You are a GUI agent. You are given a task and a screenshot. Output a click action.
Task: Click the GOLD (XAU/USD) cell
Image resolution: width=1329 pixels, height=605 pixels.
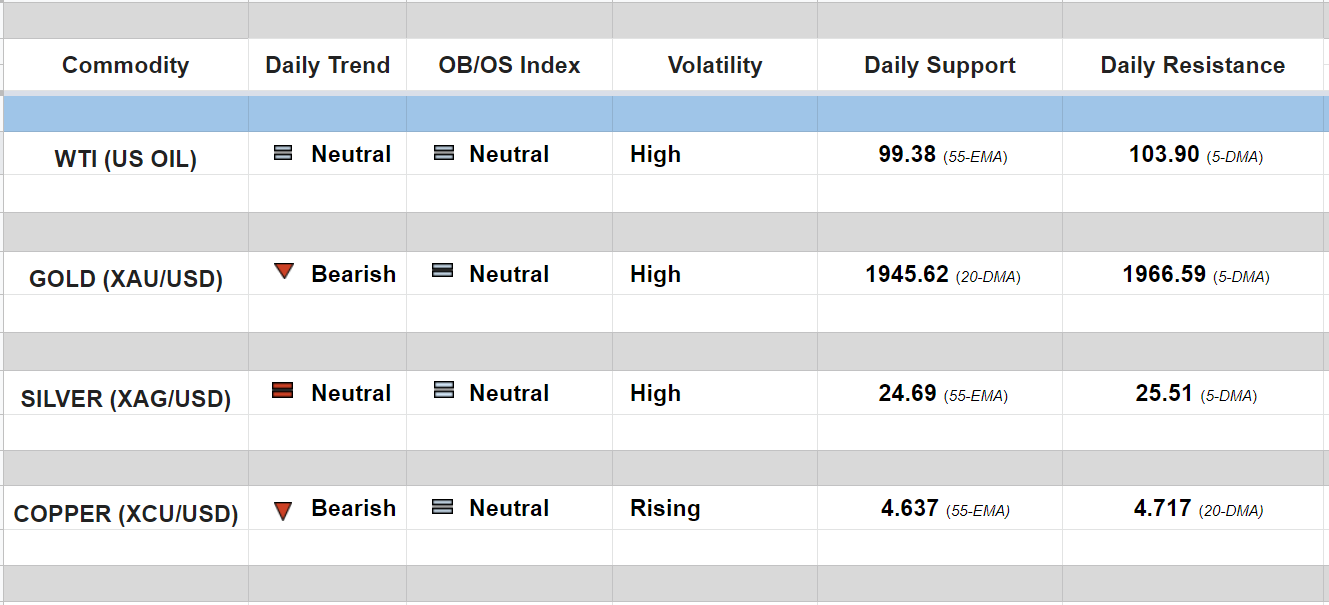pos(125,279)
